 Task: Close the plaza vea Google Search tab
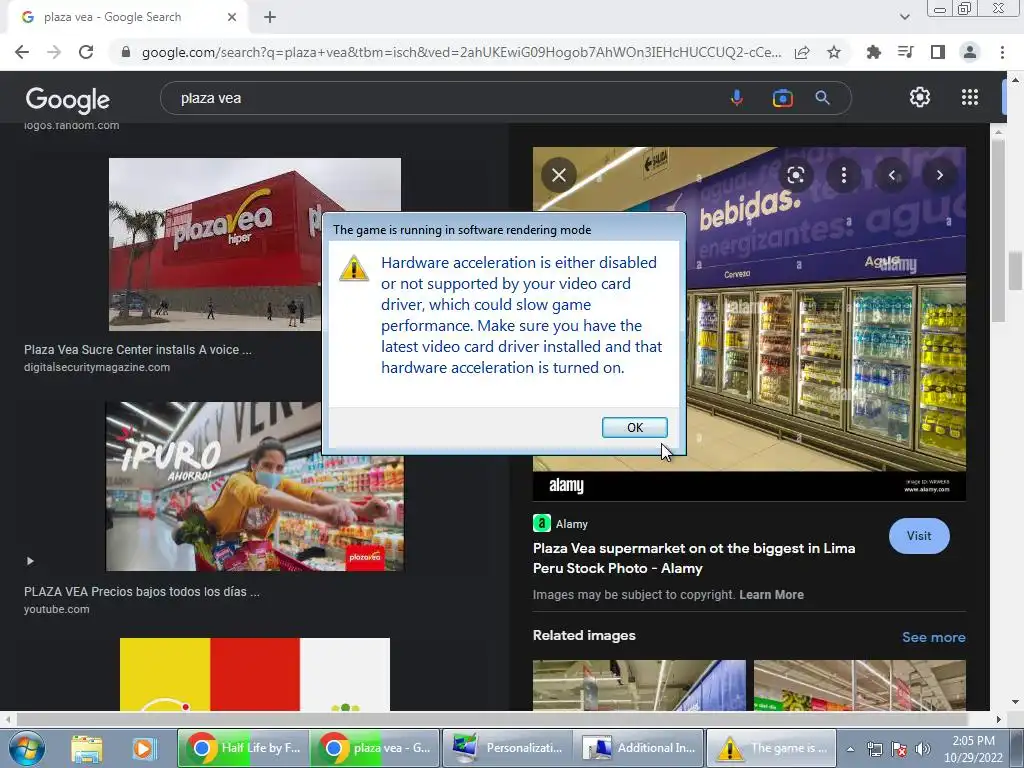coord(232,17)
